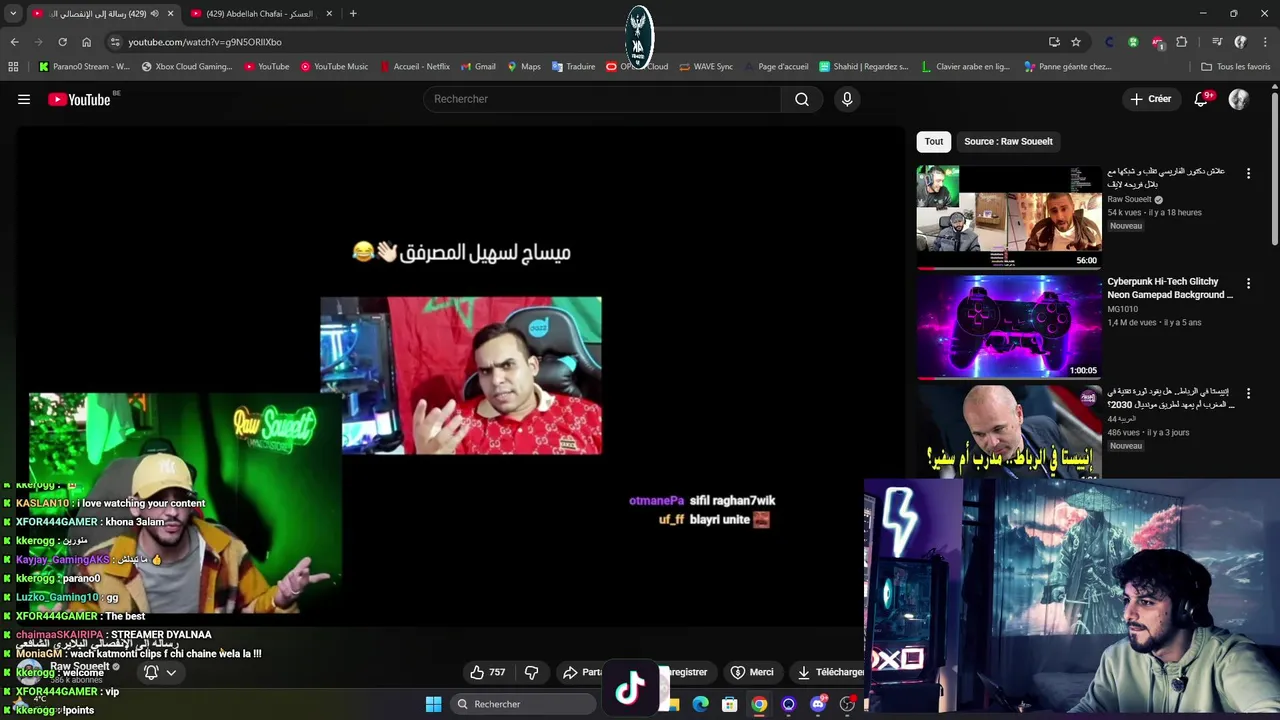Click the Merci button under the video
Screen dimensions: 1280x720
(x=752, y=672)
